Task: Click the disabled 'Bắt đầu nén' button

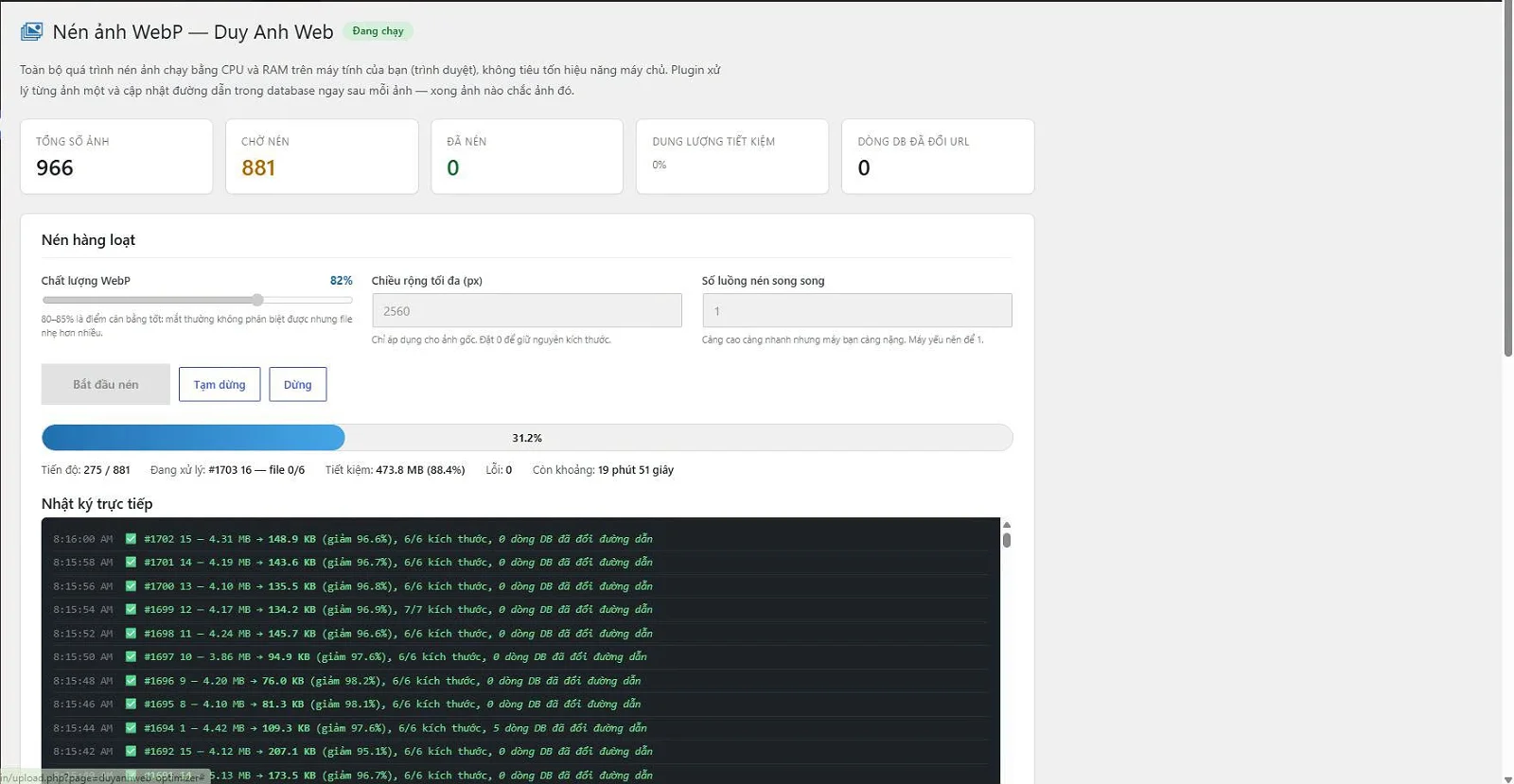Action: click(106, 385)
